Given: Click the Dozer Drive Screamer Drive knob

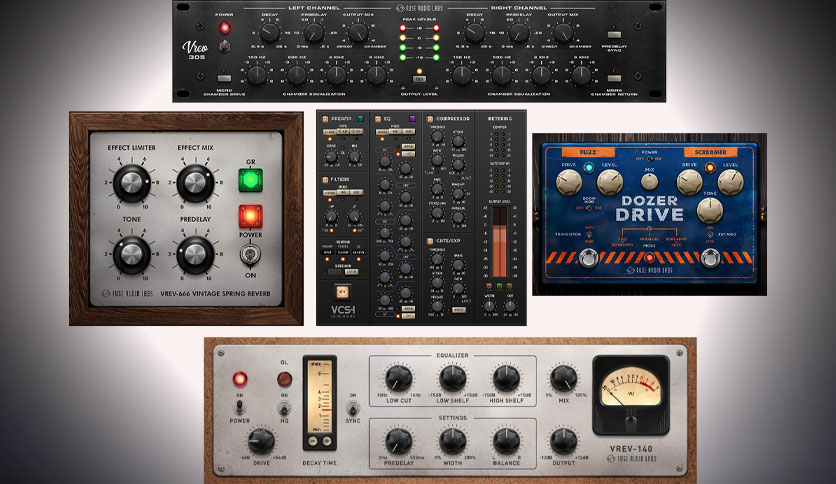Looking at the screenshot, I should tap(689, 182).
